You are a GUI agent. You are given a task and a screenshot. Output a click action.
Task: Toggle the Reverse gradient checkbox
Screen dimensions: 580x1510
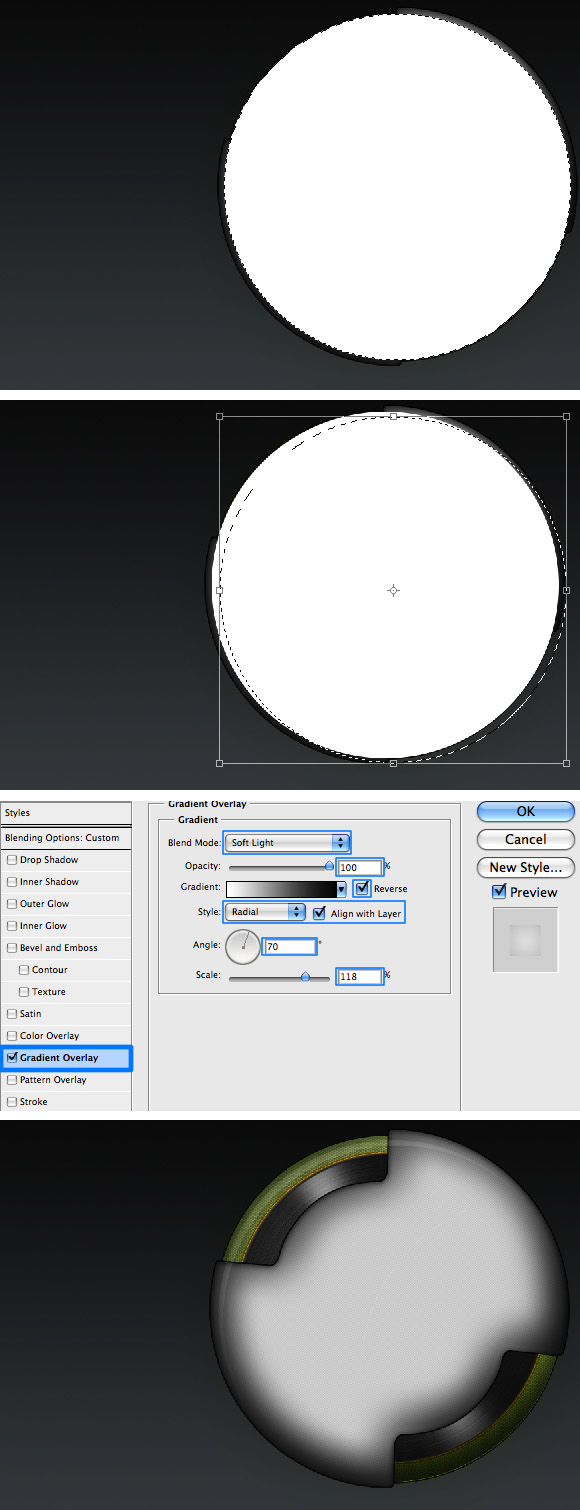(x=361, y=888)
